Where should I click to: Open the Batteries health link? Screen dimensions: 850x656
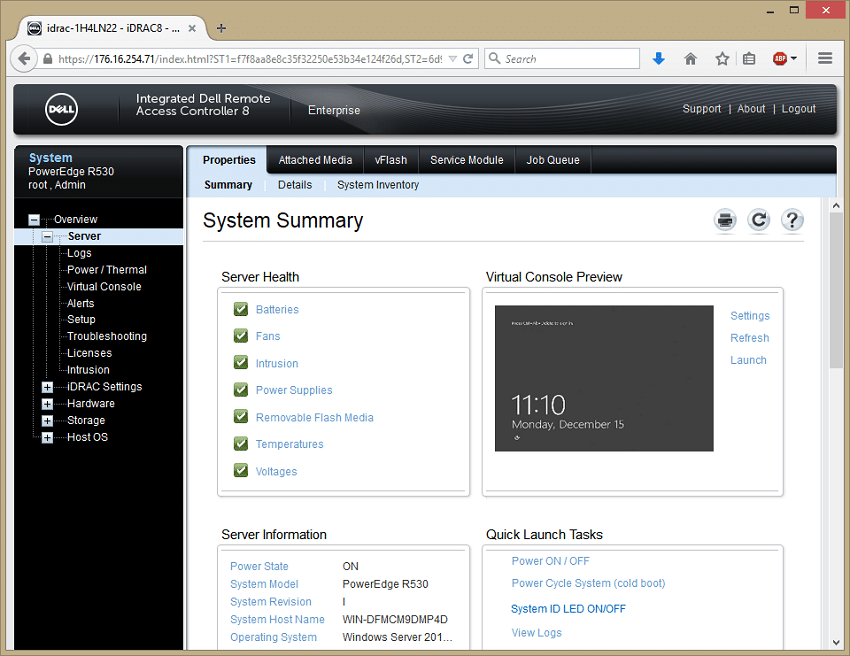(277, 310)
